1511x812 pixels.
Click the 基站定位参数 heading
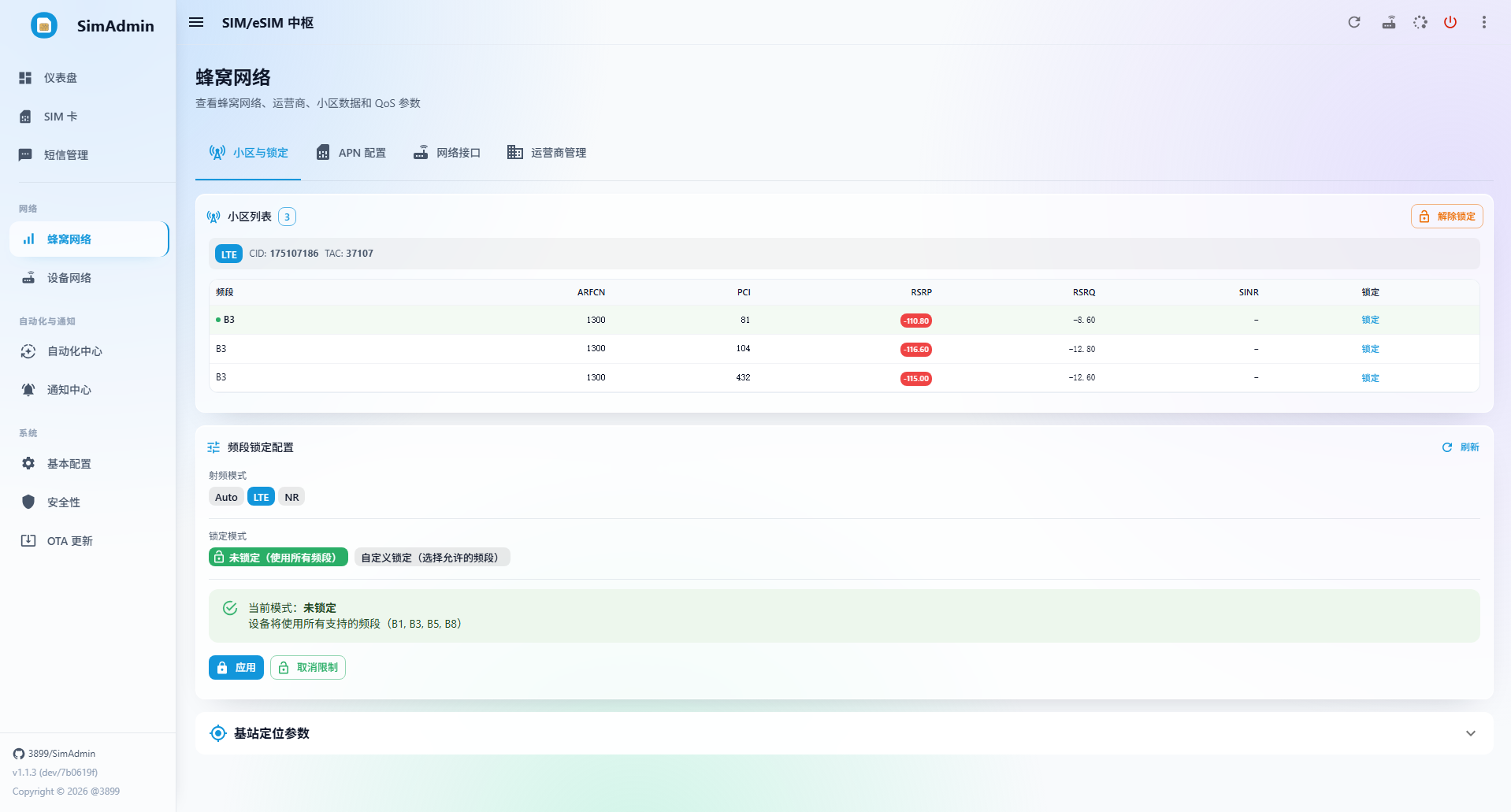coord(272,733)
